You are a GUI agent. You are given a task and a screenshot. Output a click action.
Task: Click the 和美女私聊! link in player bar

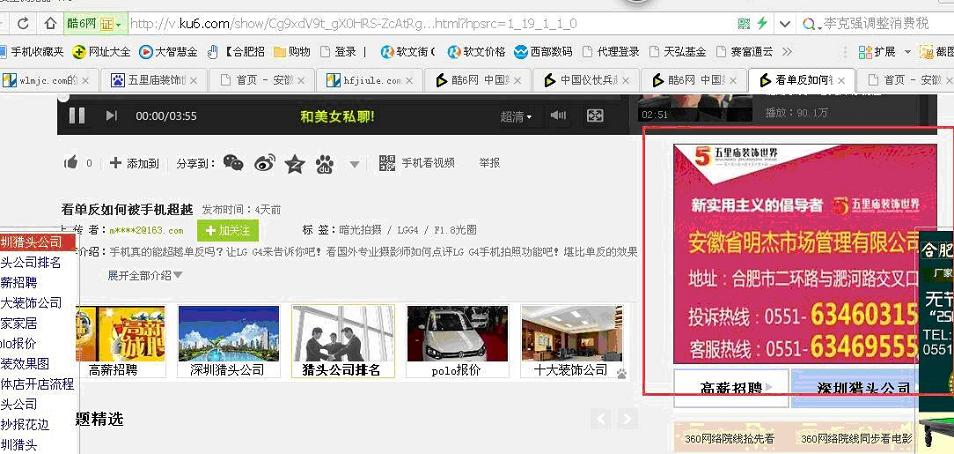coord(337,116)
